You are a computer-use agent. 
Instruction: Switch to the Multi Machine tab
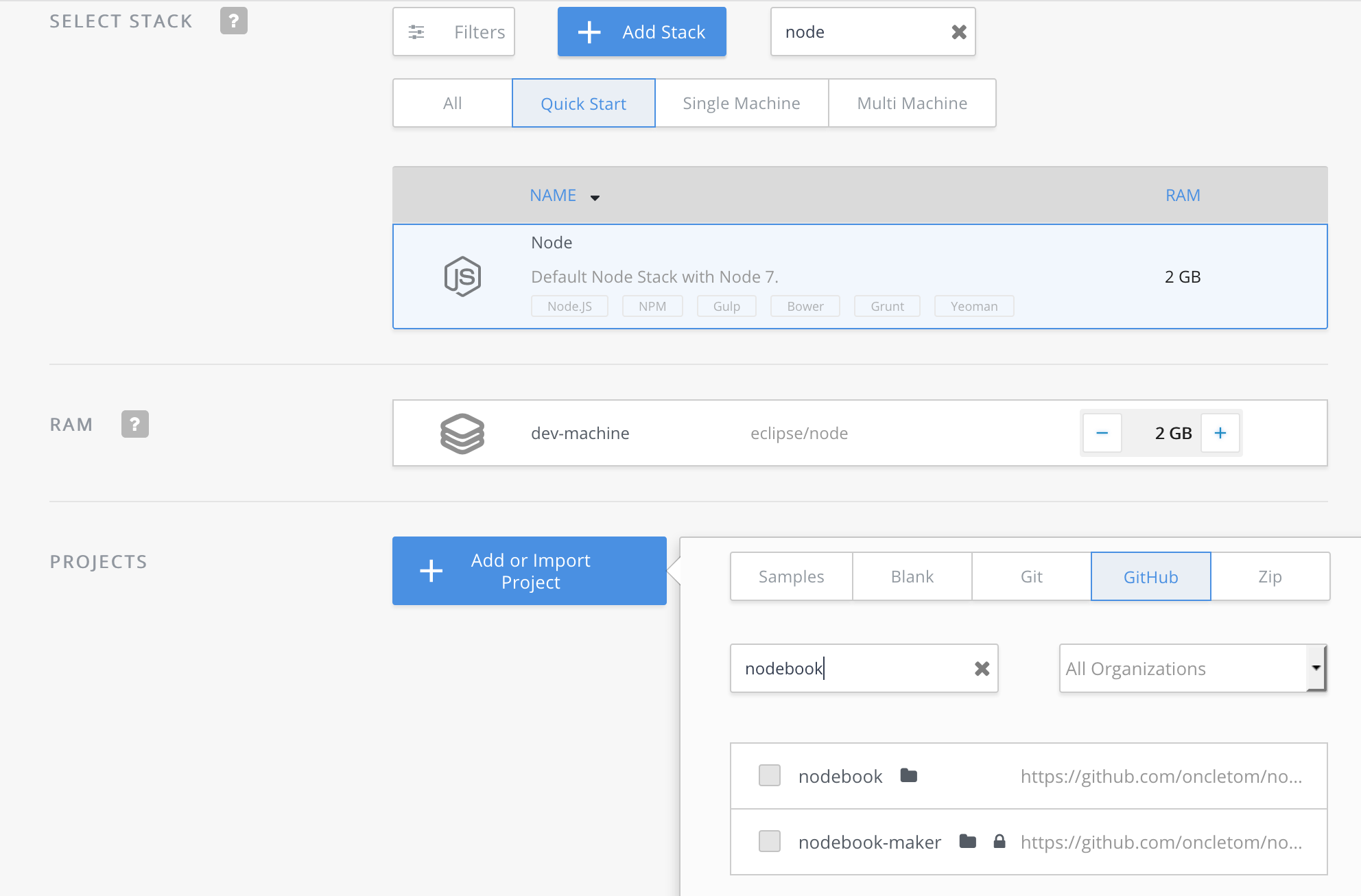pos(912,103)
